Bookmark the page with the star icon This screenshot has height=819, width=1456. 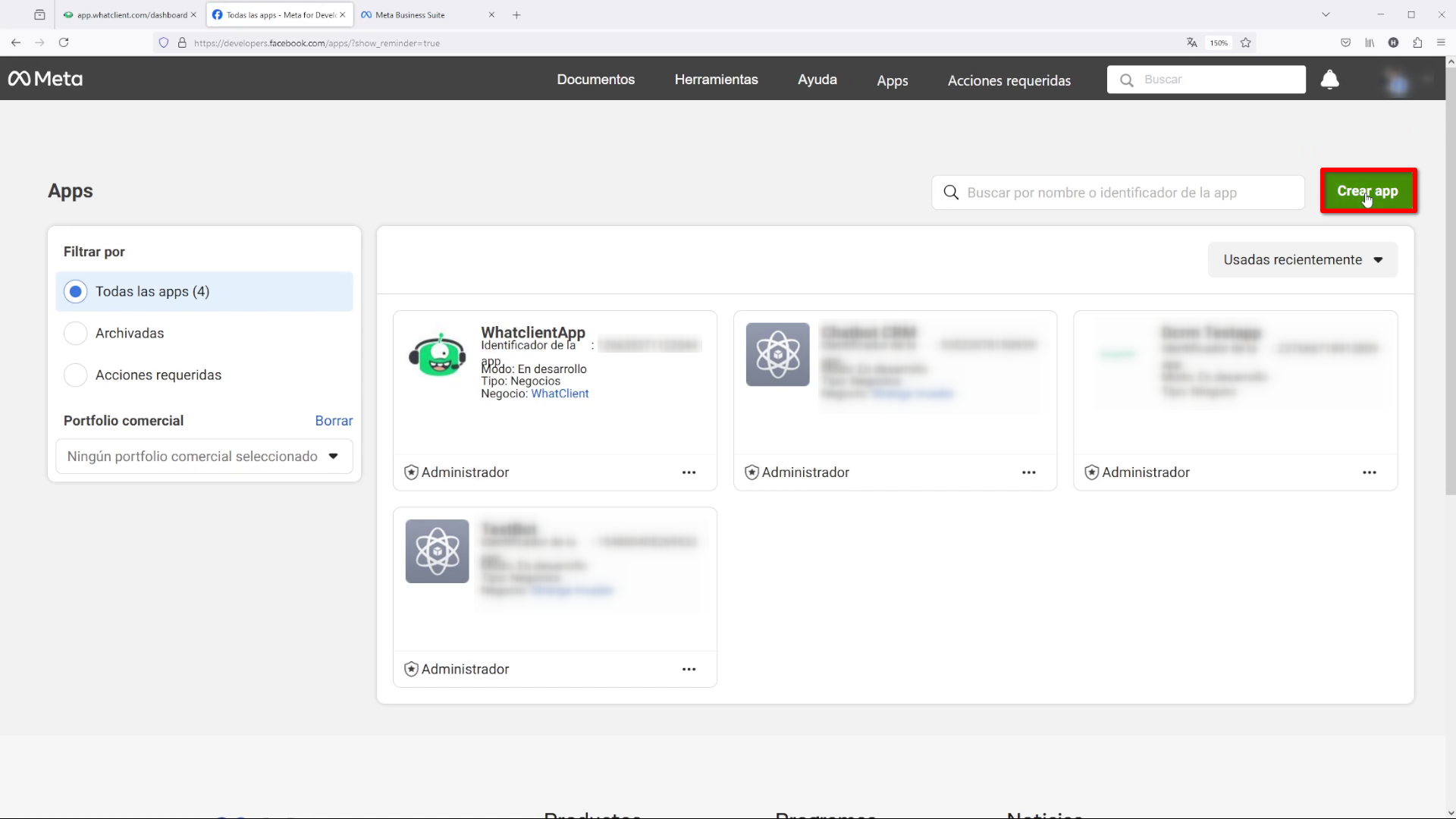pyautogui.click(x=1245, y=42)
